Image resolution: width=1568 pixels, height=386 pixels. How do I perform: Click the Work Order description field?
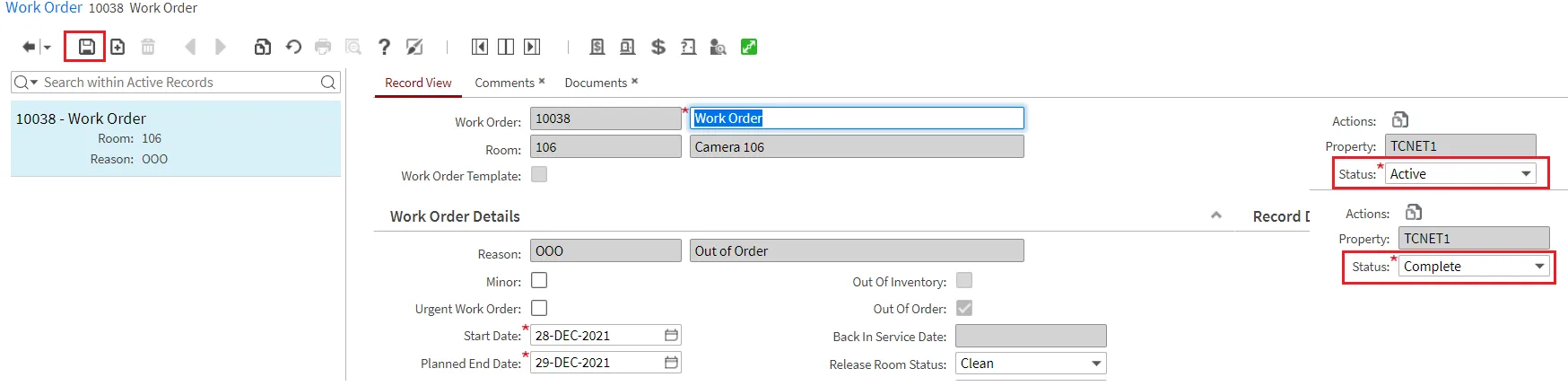click(x=857, y=118)
